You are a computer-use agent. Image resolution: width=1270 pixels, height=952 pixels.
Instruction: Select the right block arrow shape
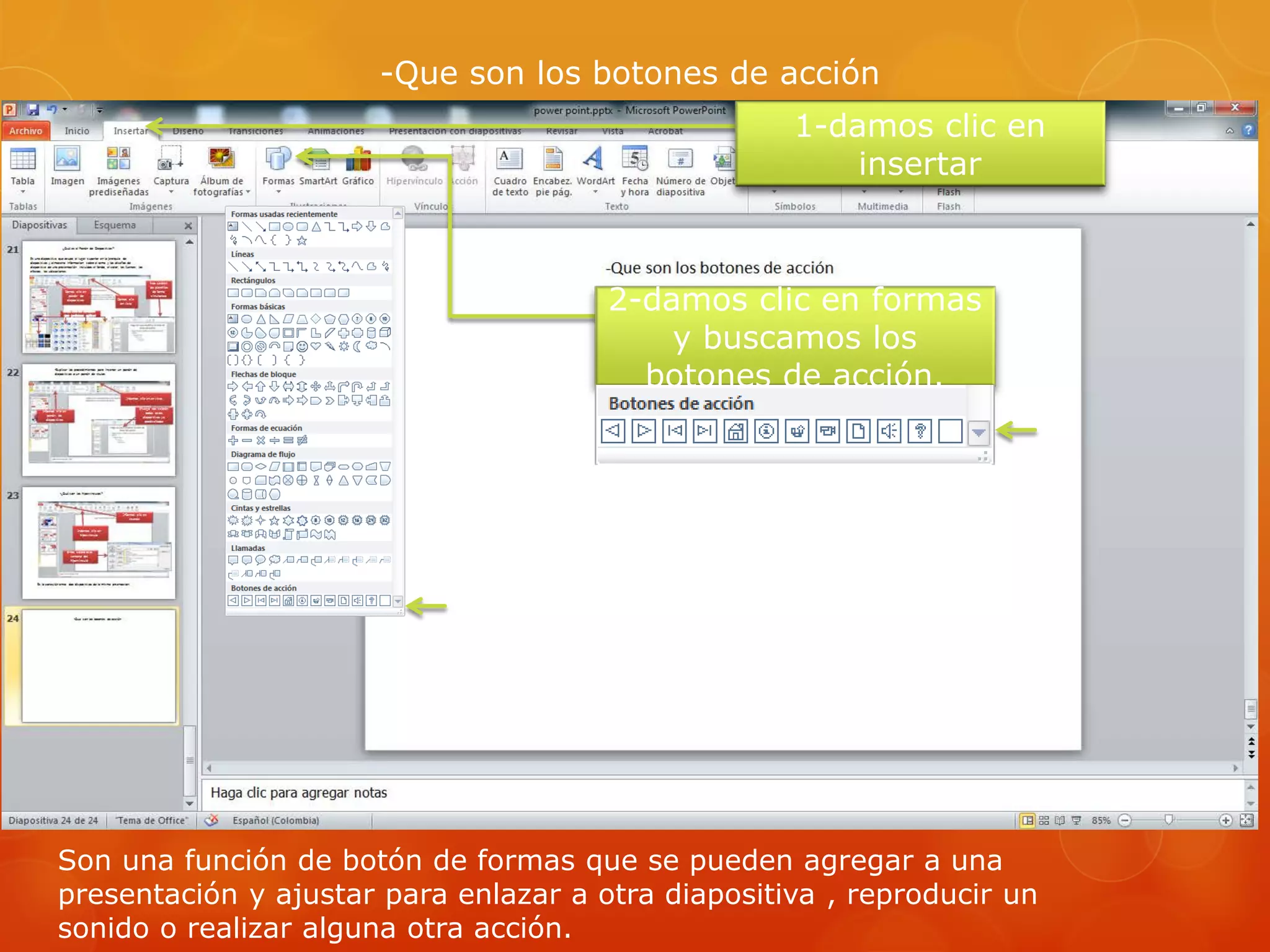coord(233,387)
